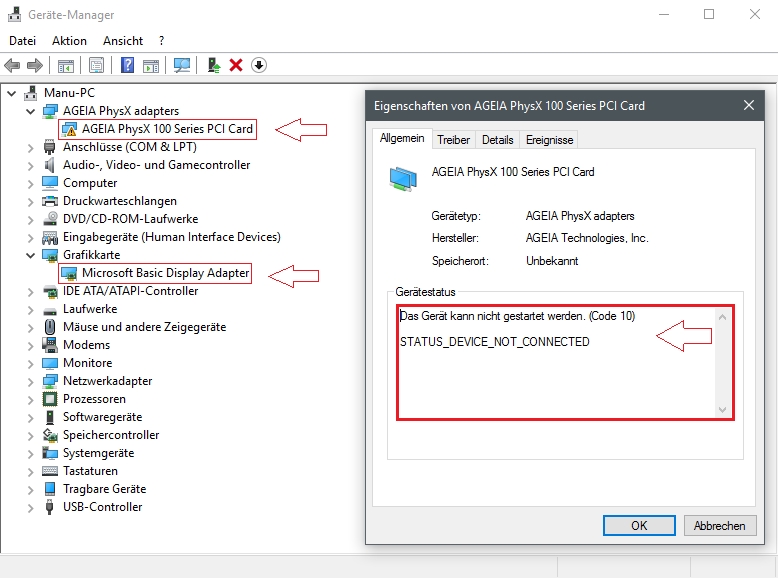Click the Mäuse mouse icon

click(x=50, y=327)
